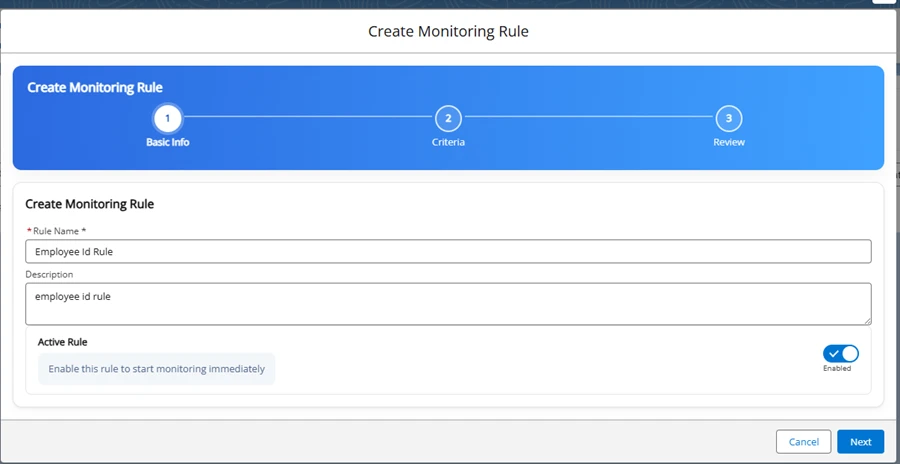Screen dimensions: 900x464
Task: Disable the Active Rule toggle switch
Action: tap(840, 353)
